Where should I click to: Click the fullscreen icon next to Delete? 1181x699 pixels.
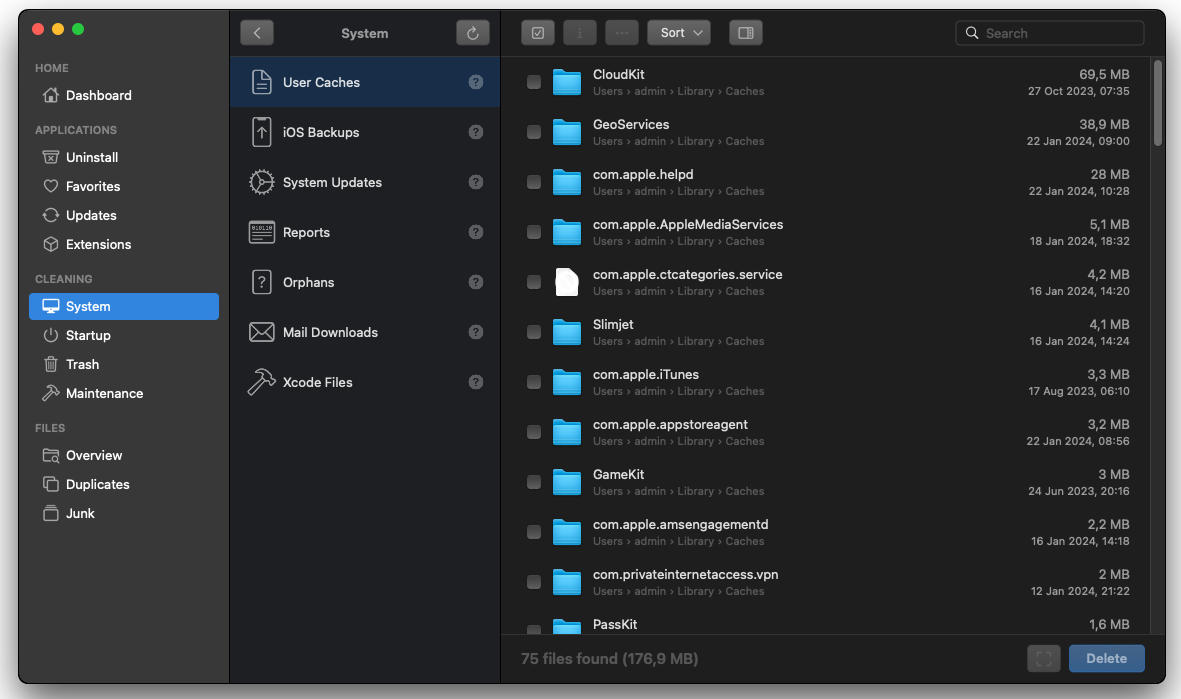pos(1043,659)
